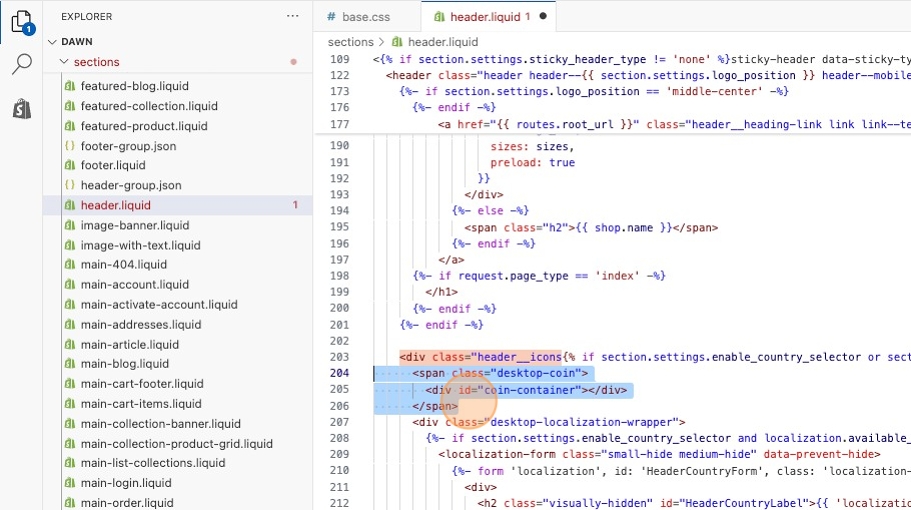Open header-group.json from file list
Screen dimensions: 911x510
[131, 185]
